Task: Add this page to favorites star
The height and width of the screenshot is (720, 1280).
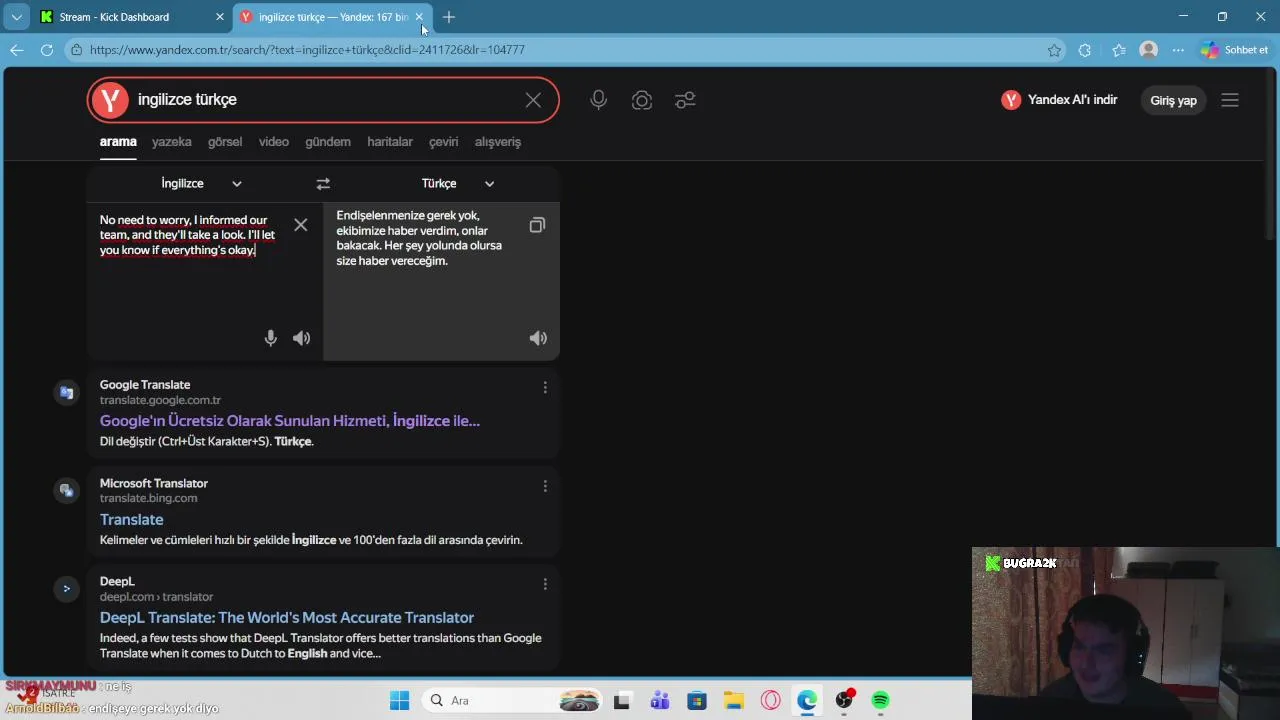Action: pyautogui.click(x=1054, y=50)
